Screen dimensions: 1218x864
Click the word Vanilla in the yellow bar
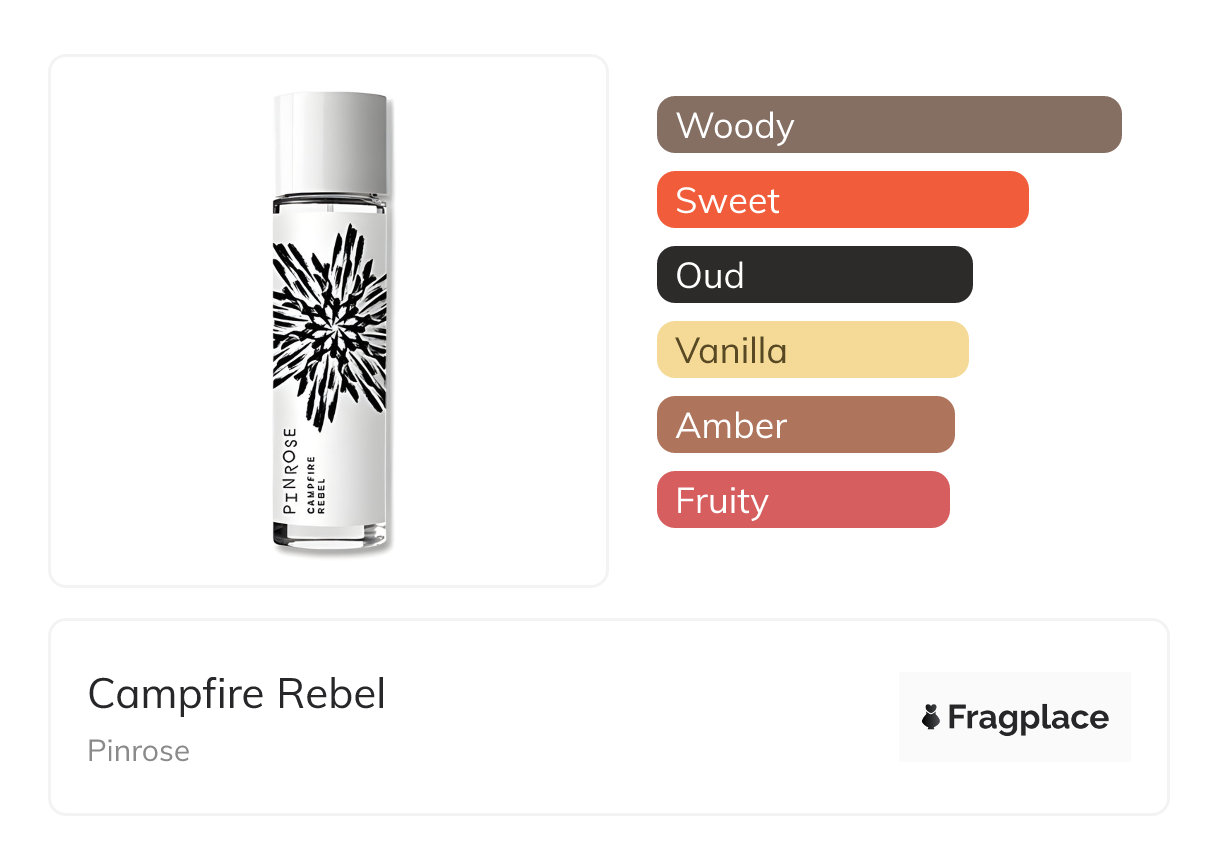coord(731,351)
